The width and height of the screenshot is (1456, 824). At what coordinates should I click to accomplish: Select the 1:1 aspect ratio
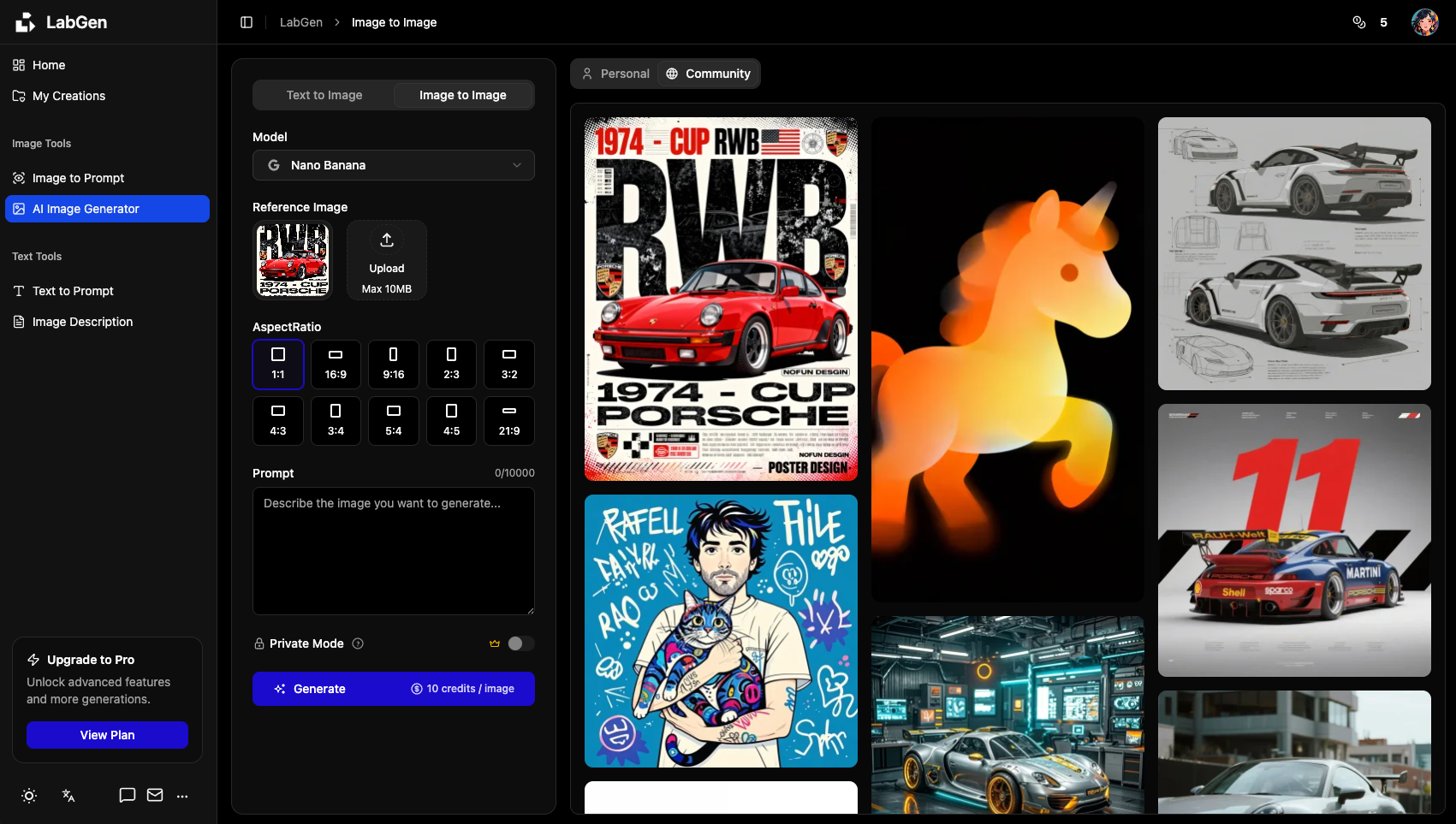point(278,365)
